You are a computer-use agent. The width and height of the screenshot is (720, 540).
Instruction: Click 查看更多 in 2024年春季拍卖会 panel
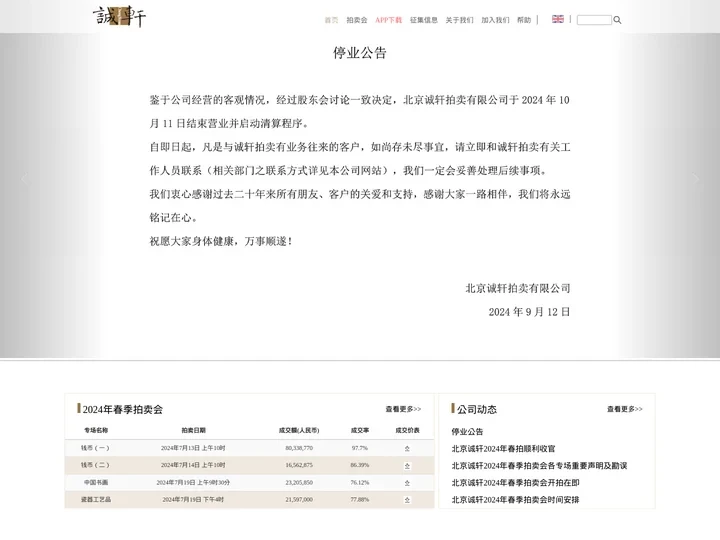(403, 409)
